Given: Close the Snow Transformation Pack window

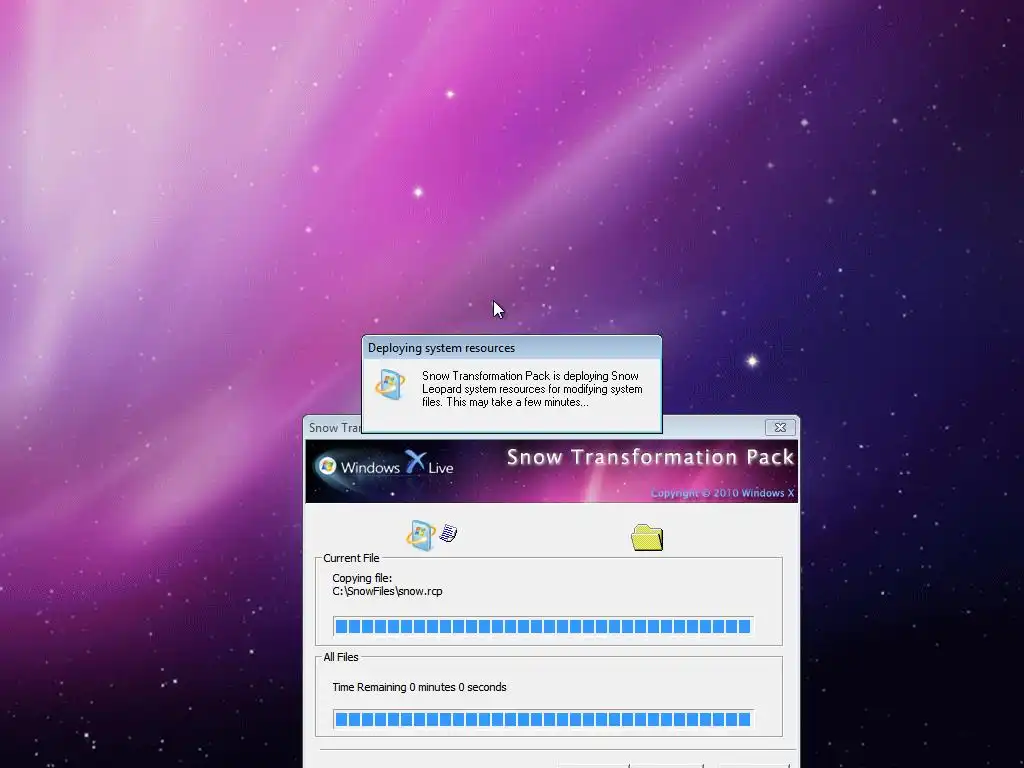Looking at the screenshot, I should pos(780,427).
